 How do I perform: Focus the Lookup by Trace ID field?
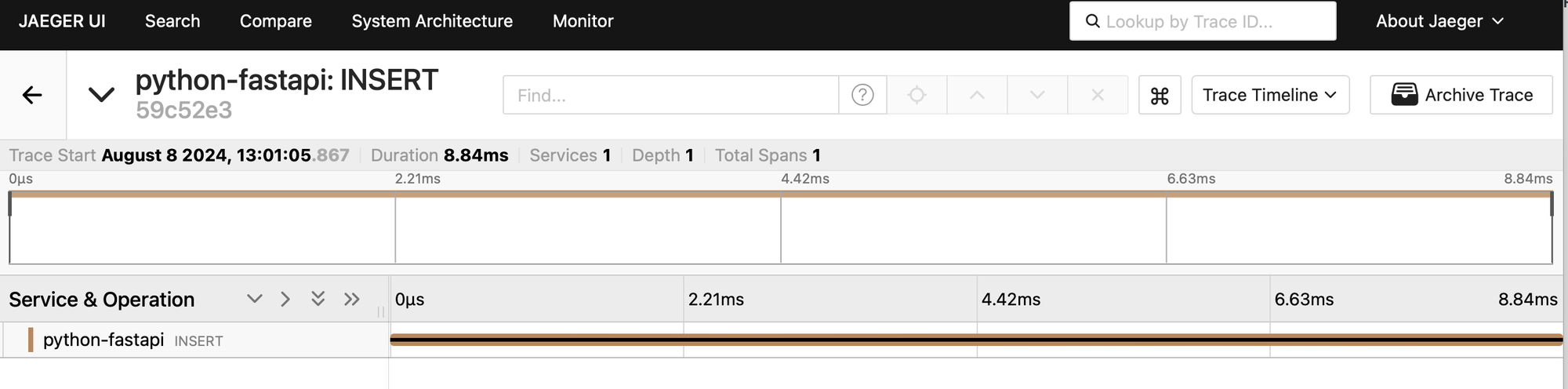(x=1203, y=21)
